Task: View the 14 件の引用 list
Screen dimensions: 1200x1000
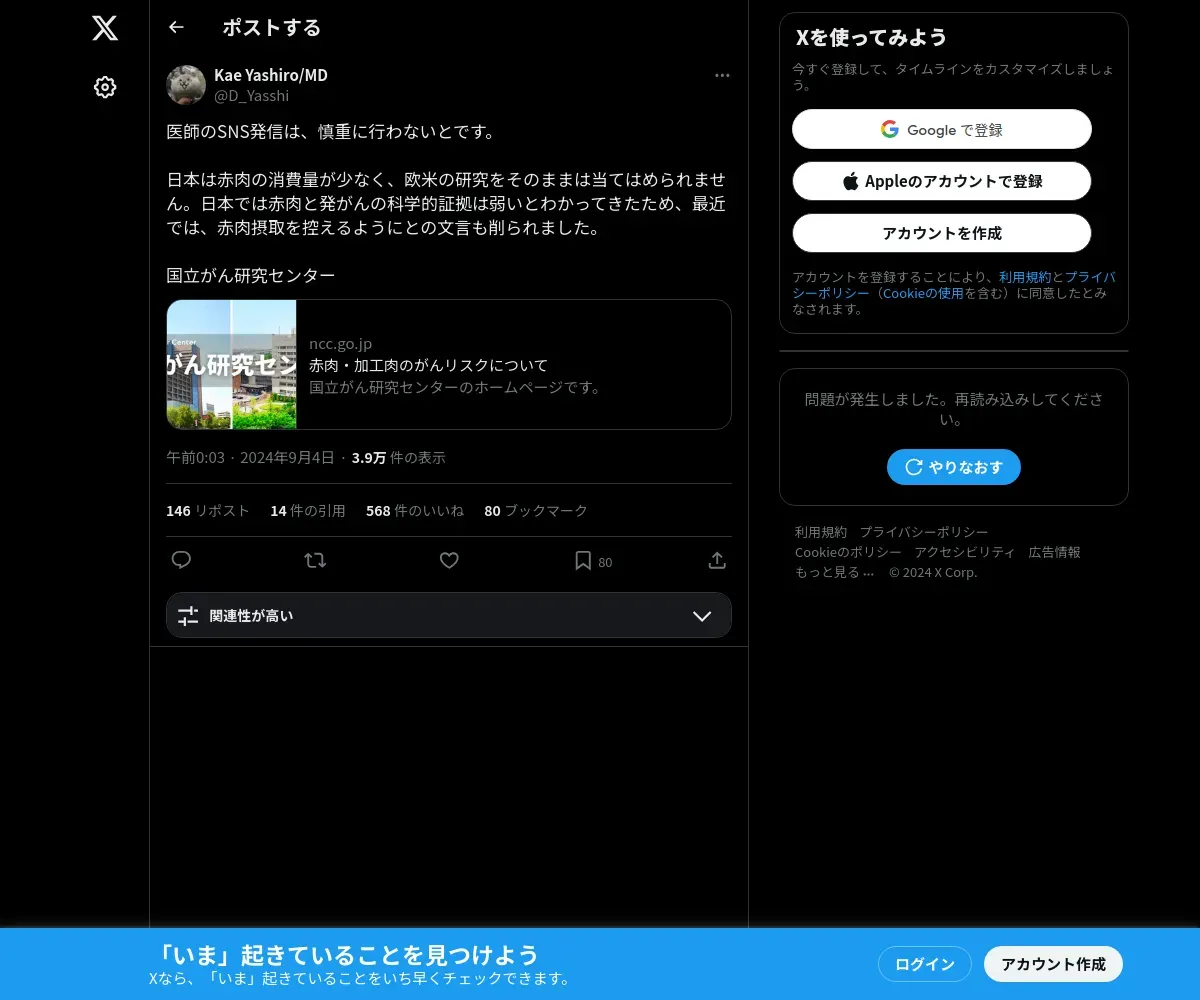Action: click(x=308, y=510)
